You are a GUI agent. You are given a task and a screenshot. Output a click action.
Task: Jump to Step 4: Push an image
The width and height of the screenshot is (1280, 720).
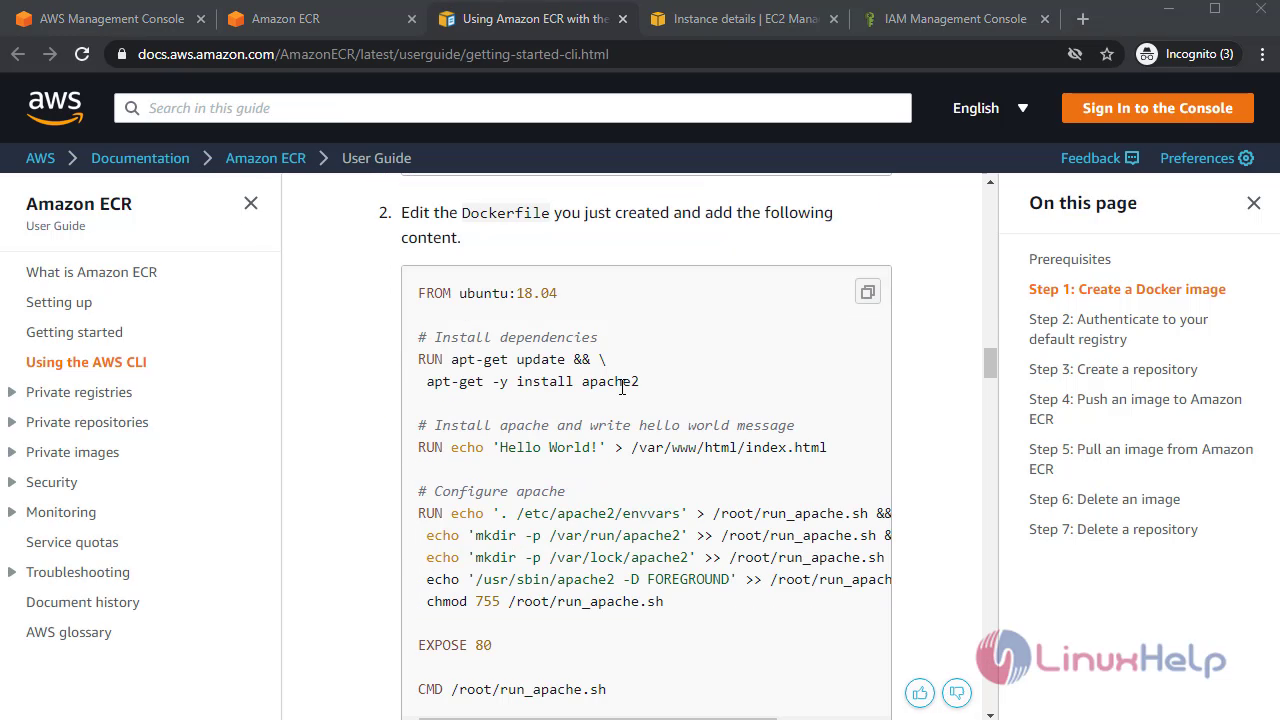click(1135, 409)
